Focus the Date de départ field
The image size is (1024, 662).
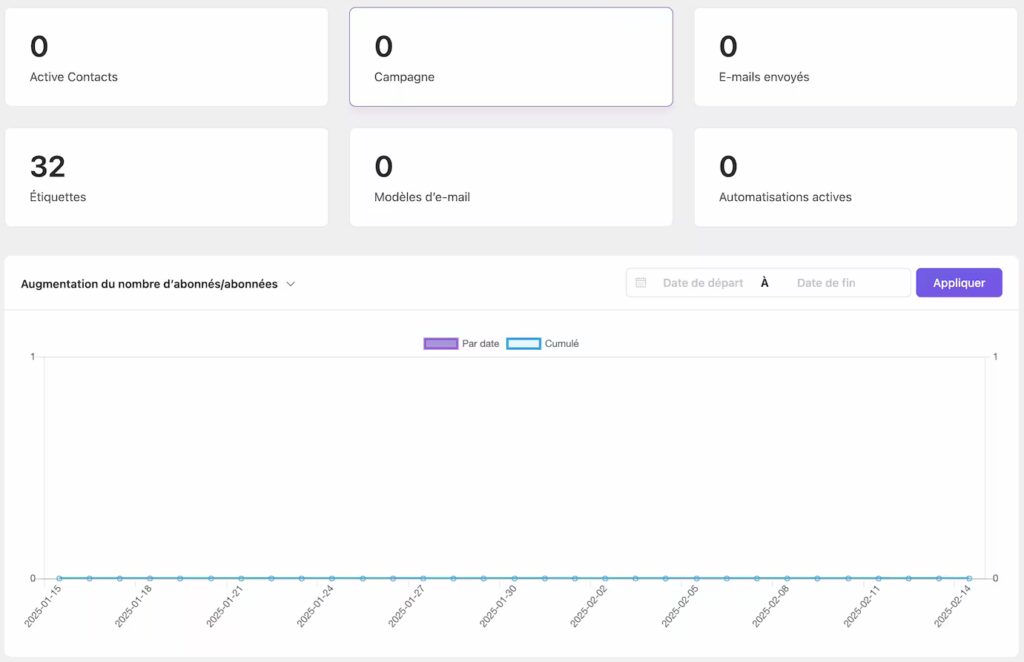tap(703, 283)
